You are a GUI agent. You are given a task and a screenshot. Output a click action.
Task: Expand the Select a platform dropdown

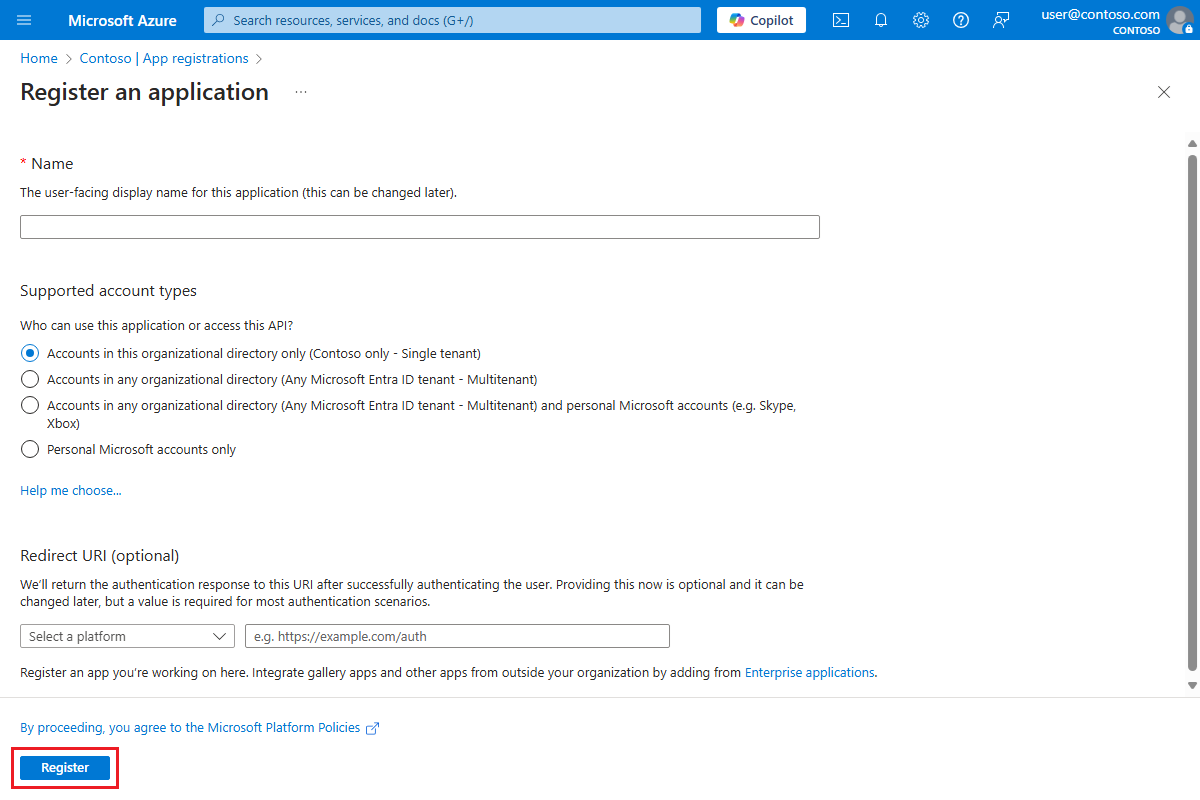(127, 636)
